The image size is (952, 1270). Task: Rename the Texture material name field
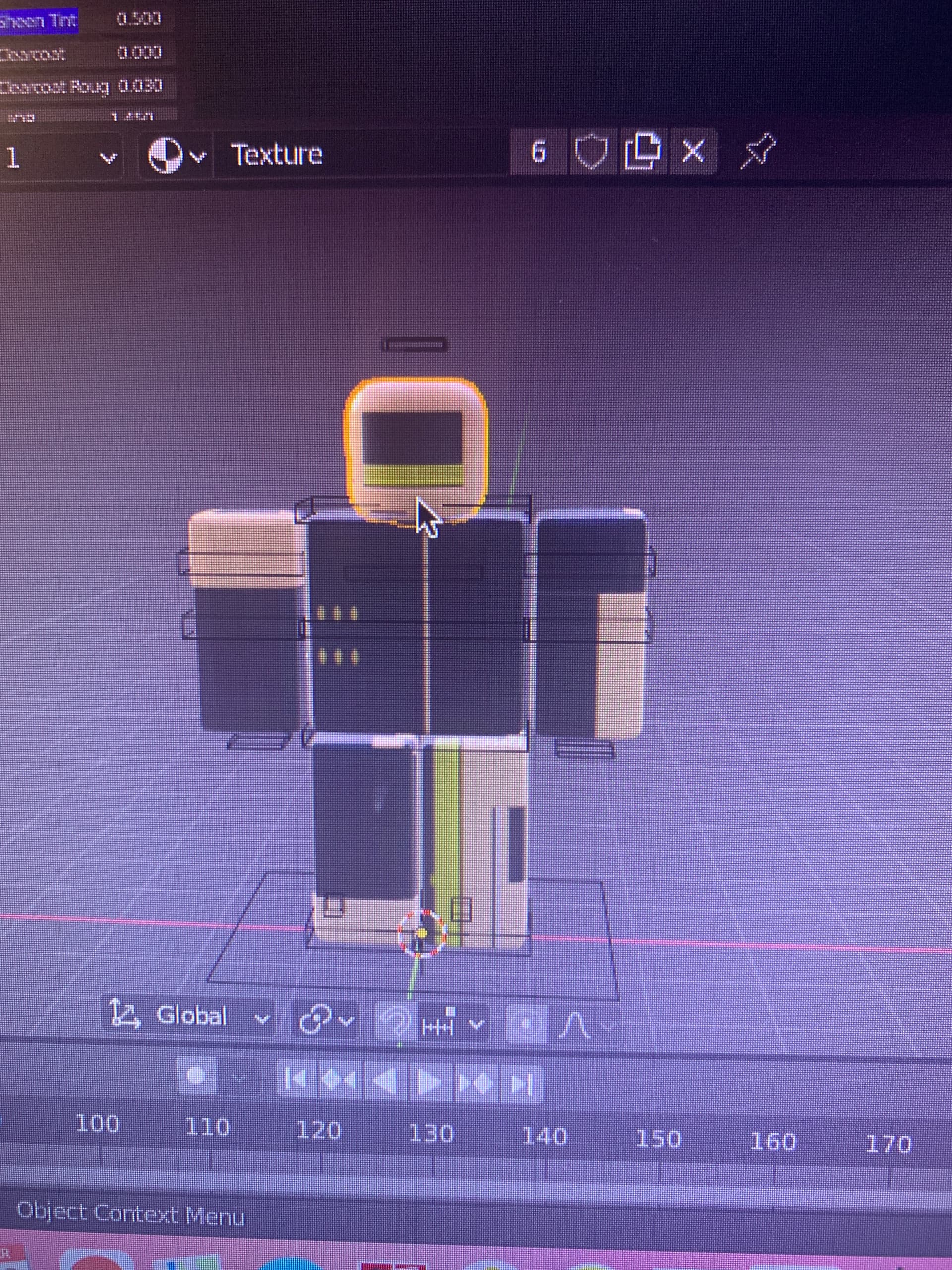point(360,154)
